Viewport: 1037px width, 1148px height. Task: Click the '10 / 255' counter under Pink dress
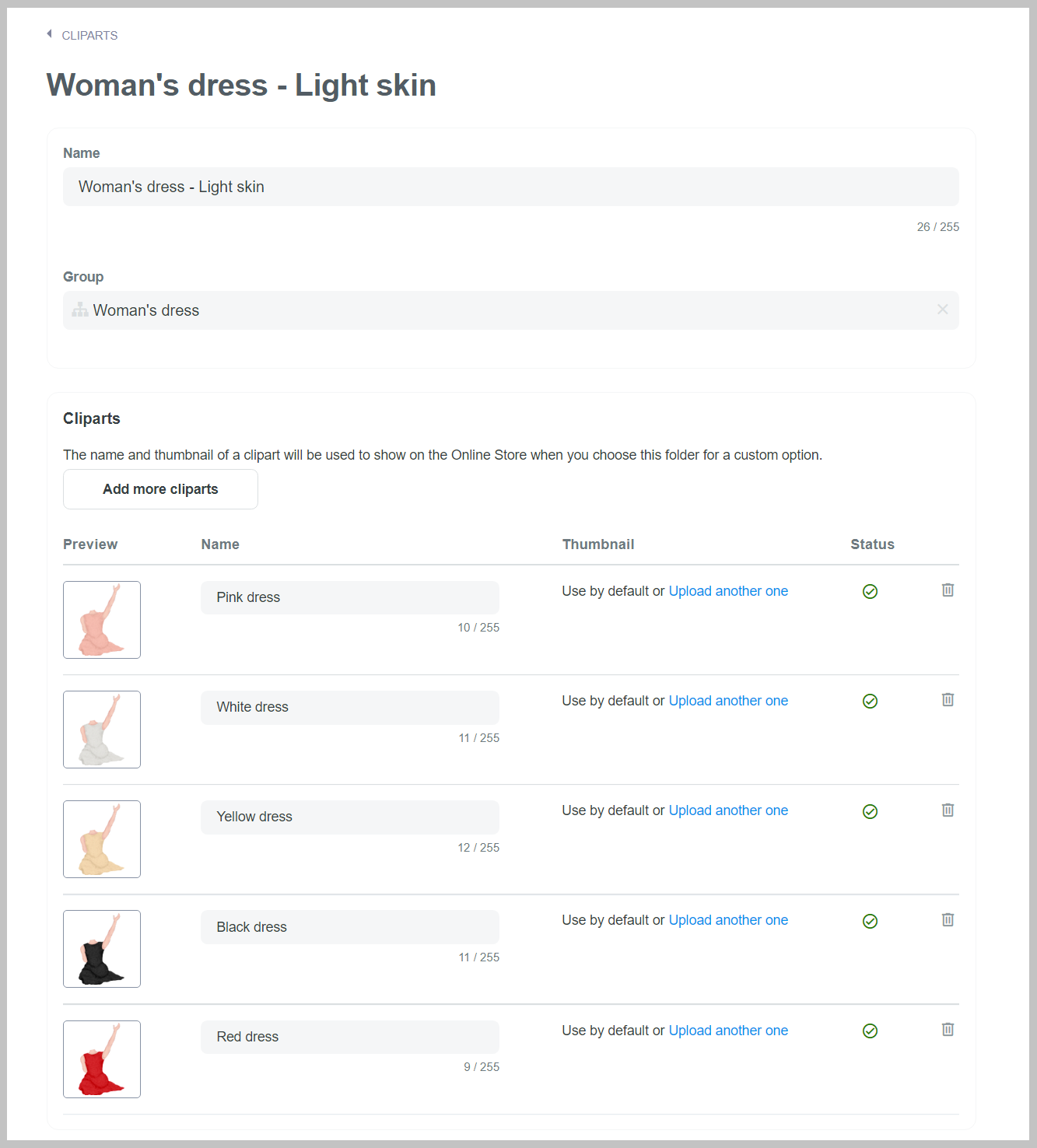[x=478, y=628]
